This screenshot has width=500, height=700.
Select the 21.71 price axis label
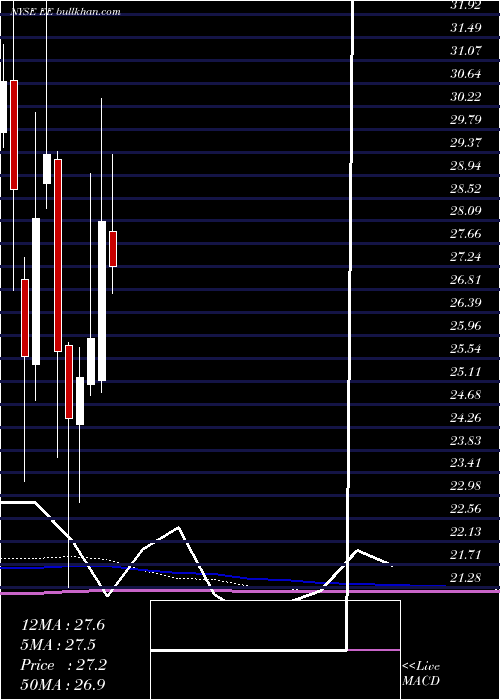pos(466,554)
